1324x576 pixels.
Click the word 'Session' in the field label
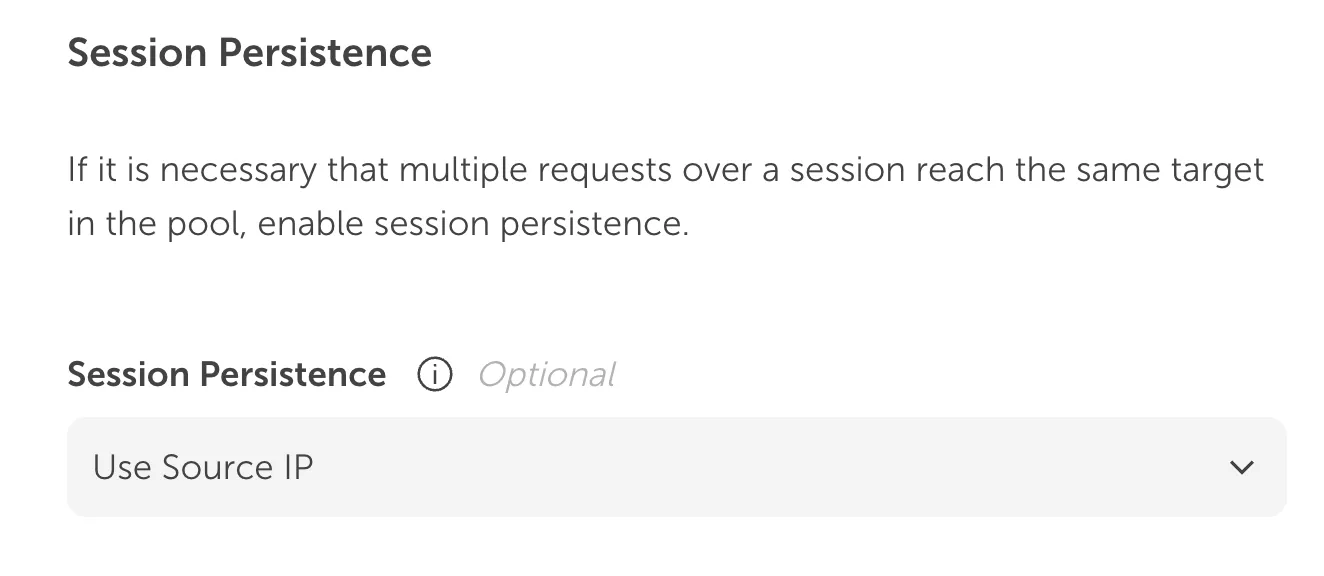(128, 375)
